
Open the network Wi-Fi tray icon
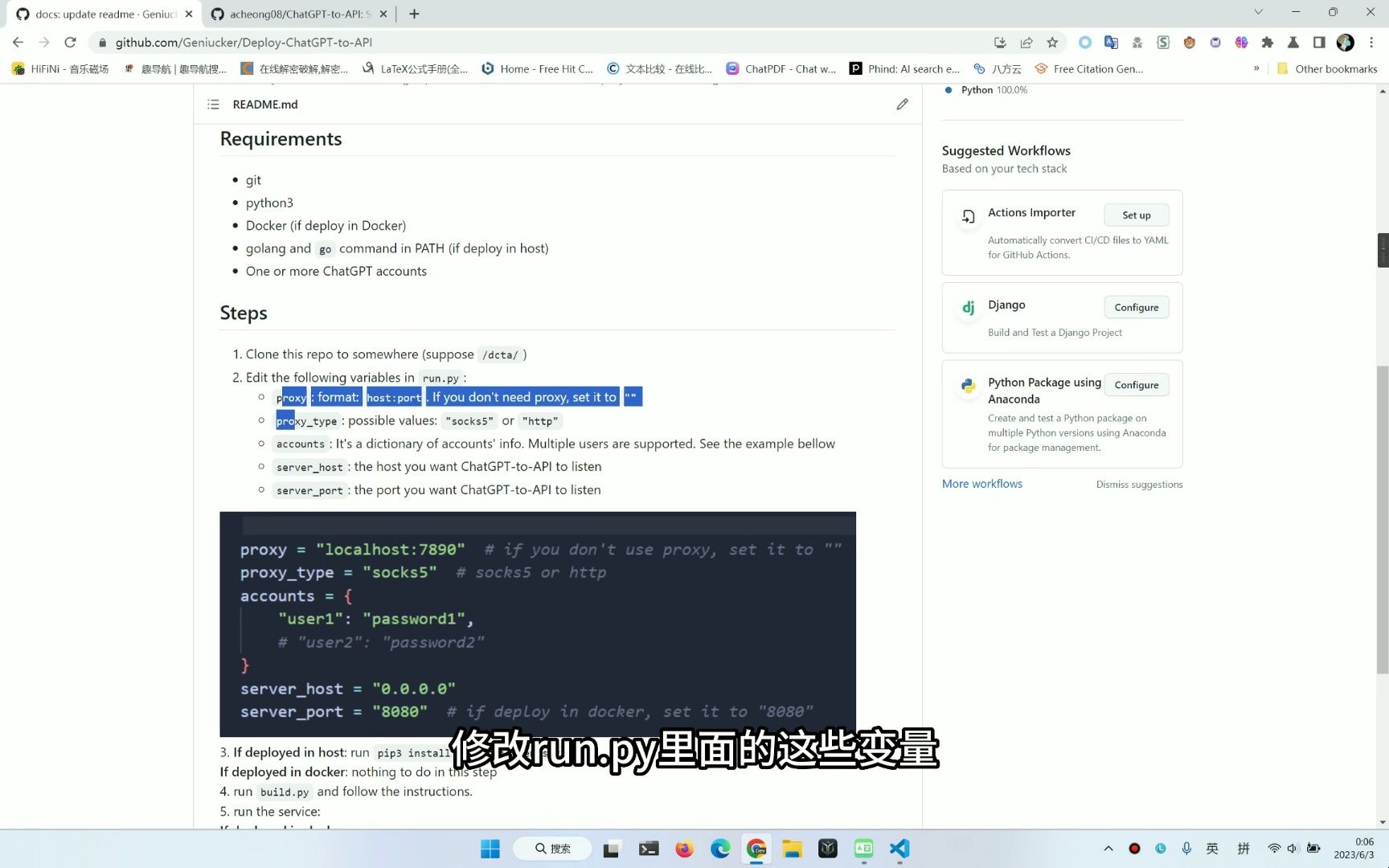[1274, 849]
